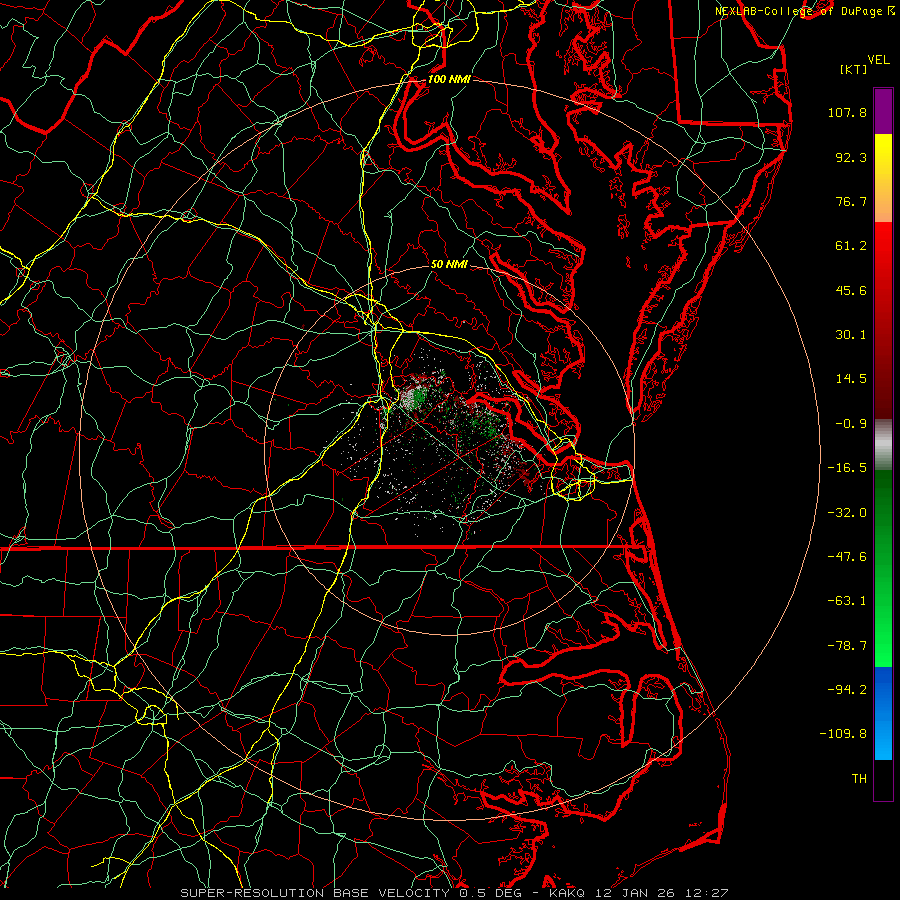Viewport: 900px width, 900px height.
Task: Select the 45.6 legend value
Action: pos(851,290)
